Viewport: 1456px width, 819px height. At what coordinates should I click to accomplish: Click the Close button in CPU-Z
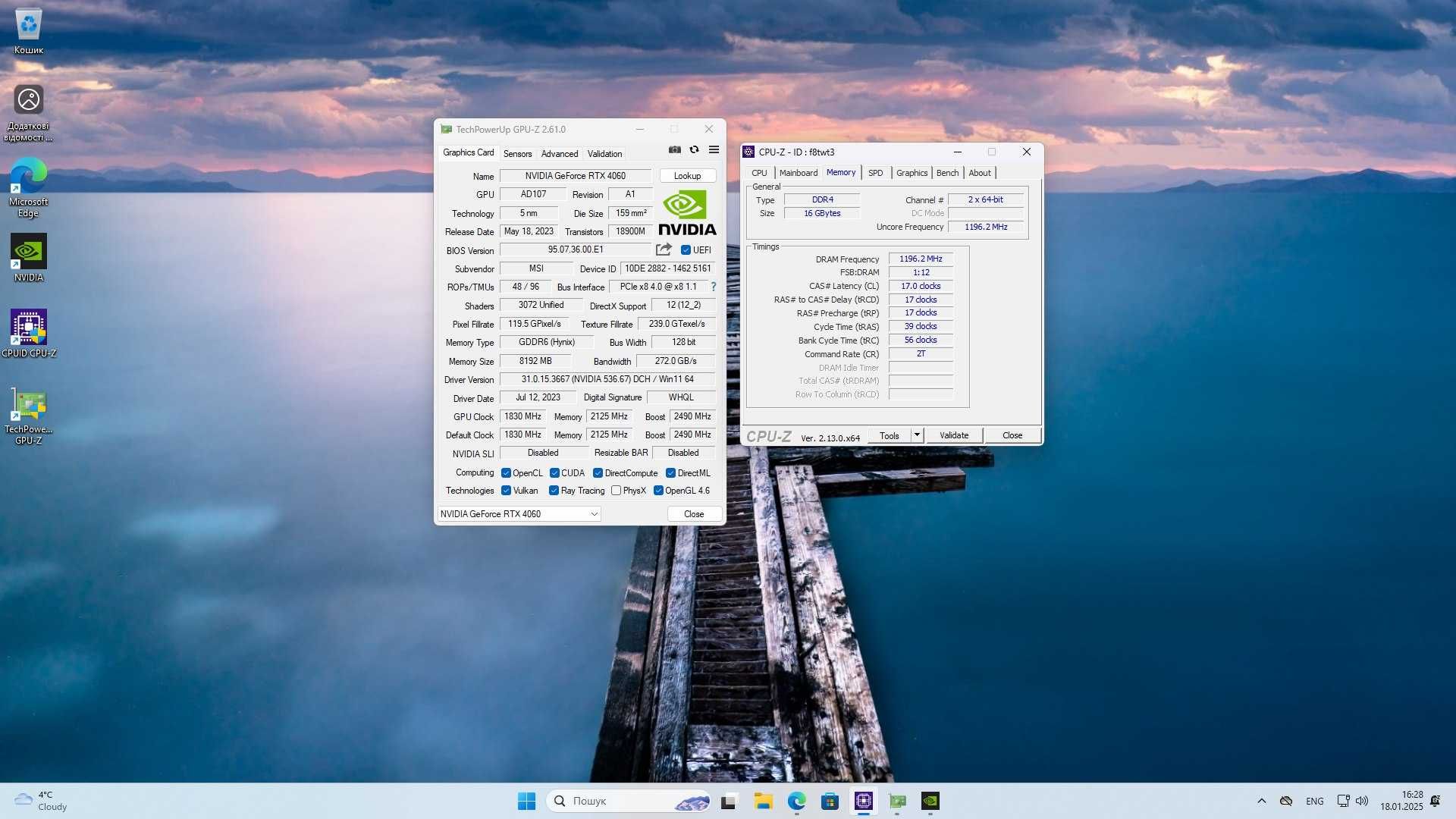(1012, 435)
